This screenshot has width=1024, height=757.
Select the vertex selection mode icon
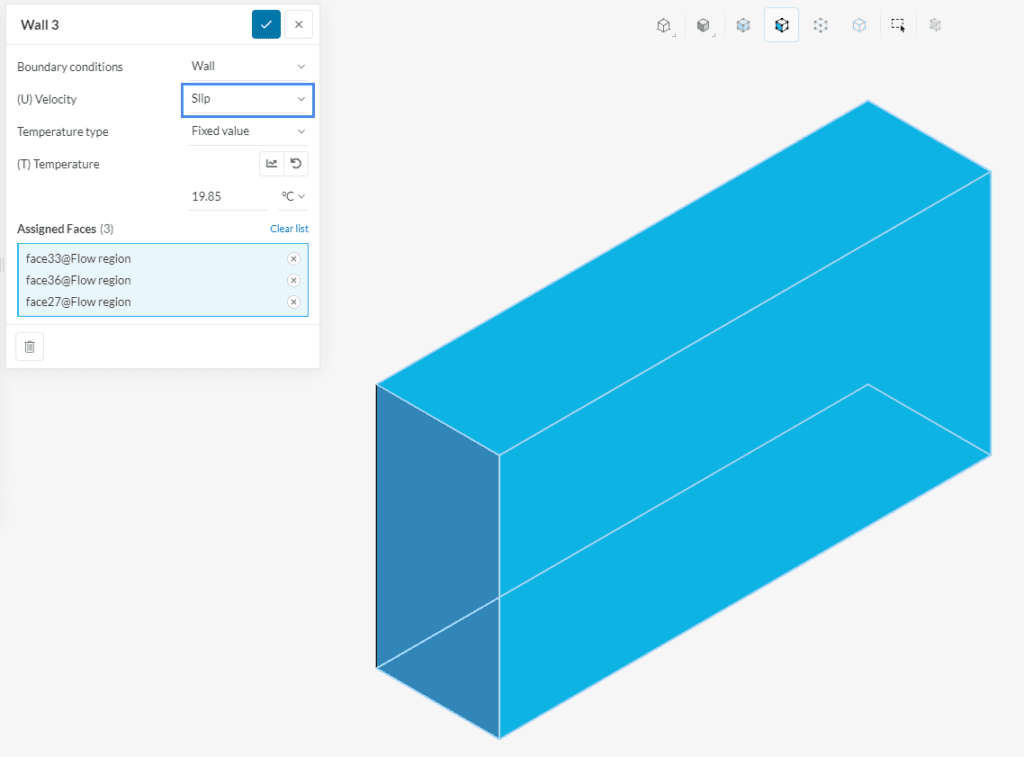(820, 24)
